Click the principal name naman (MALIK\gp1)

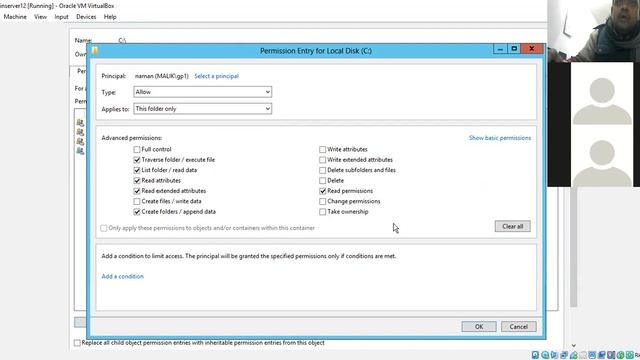click(162, 76)
